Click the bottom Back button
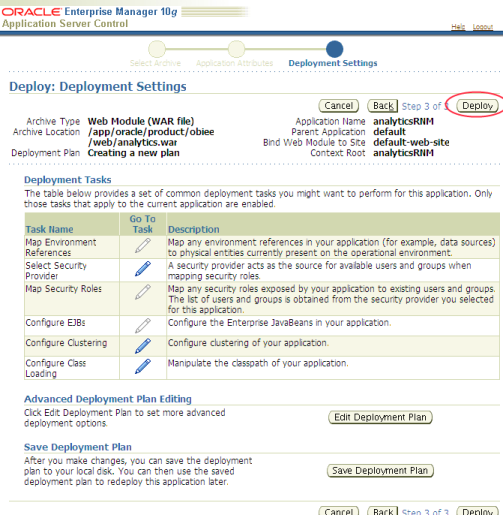This screenshot has width=503, height=515. coord(382,511)
